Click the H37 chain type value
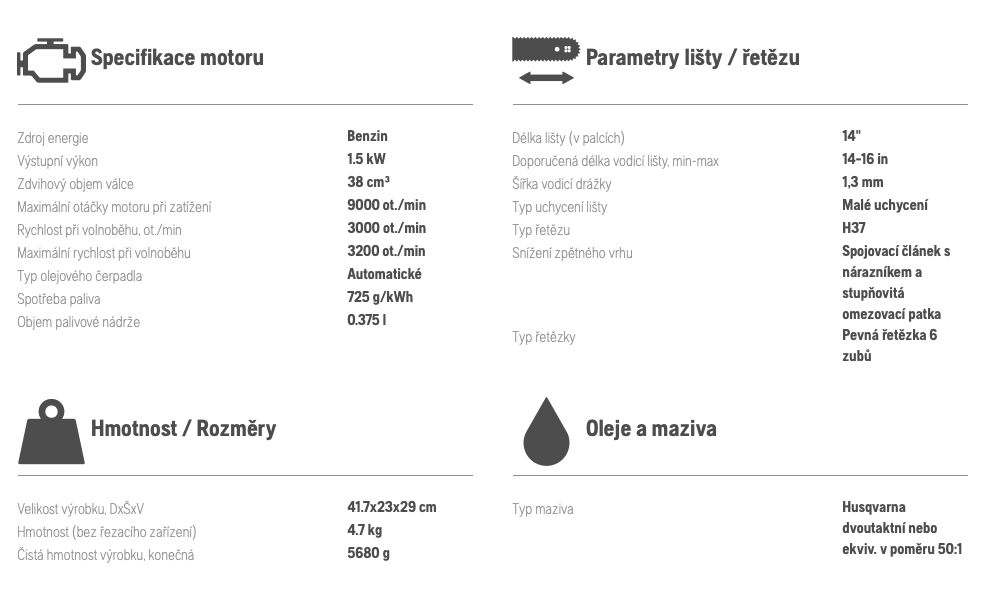 point(854,228)
